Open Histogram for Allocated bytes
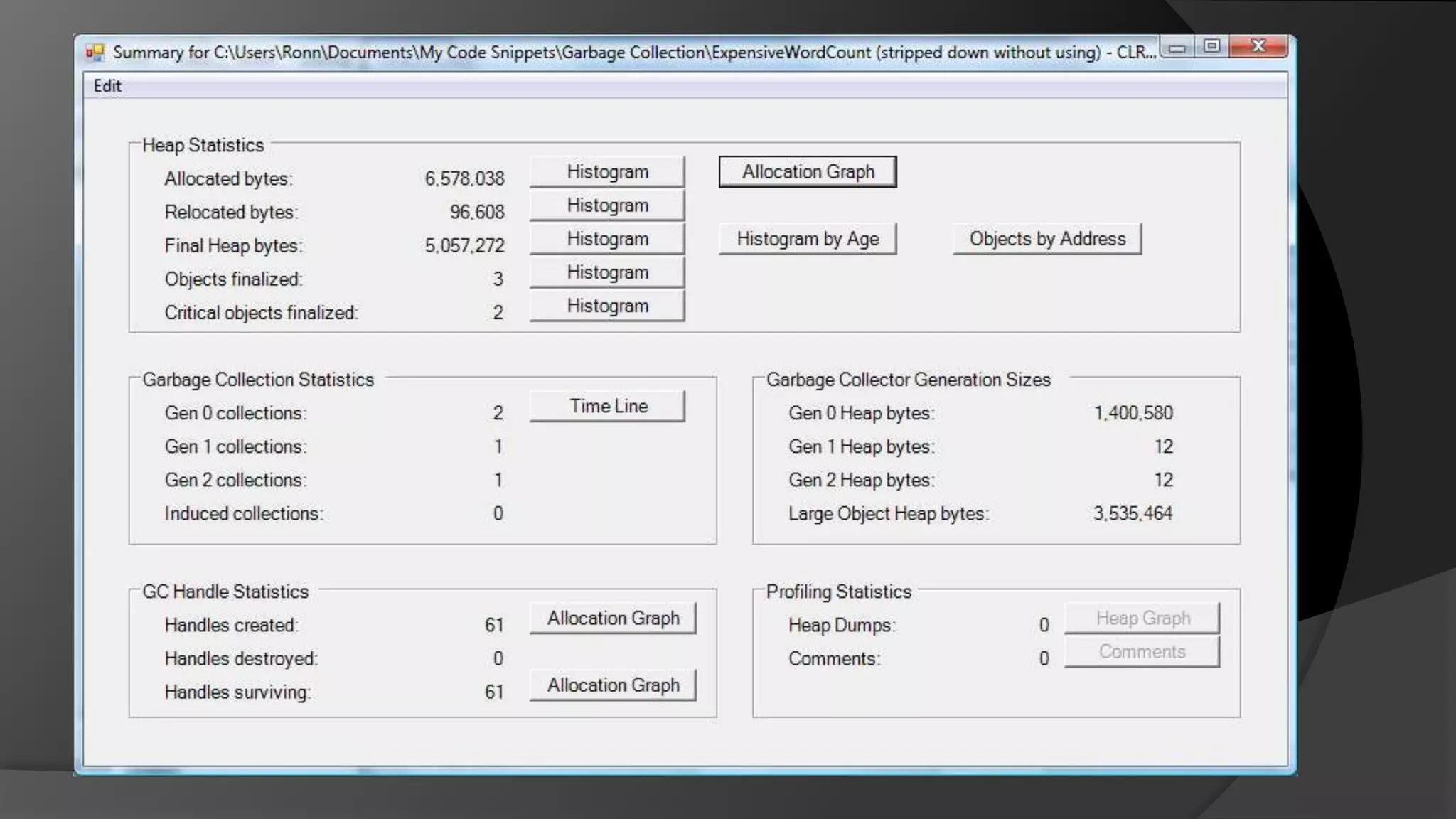The height and width of the screenshot is (819, 1456). pos(607,172)
